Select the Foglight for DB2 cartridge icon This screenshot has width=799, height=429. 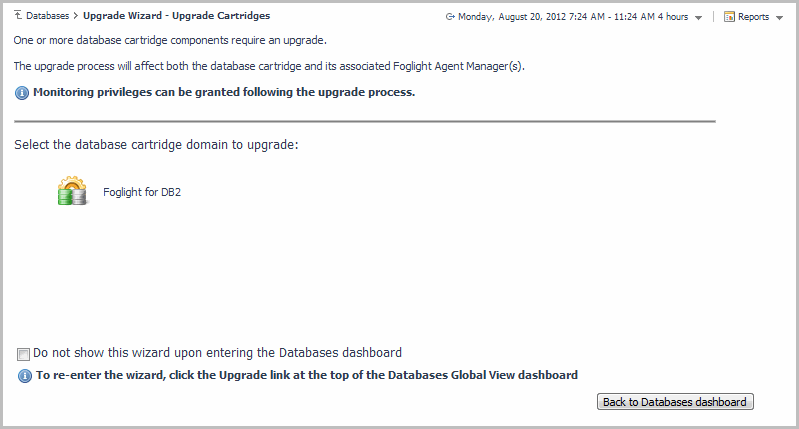click(x=72, y=191)
